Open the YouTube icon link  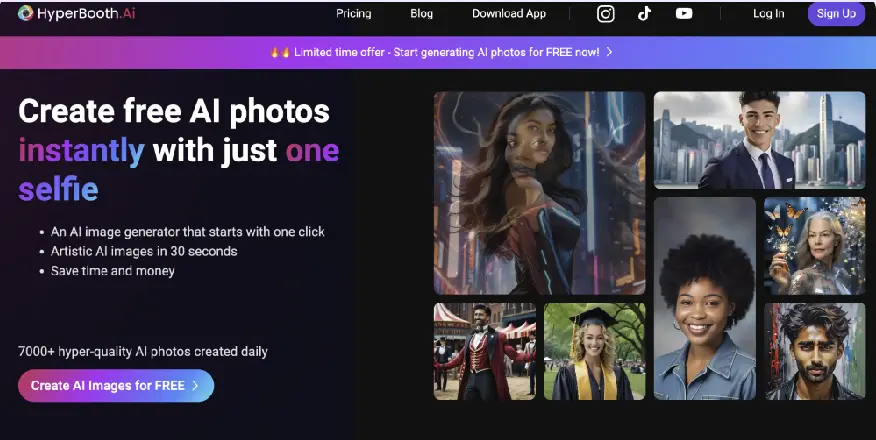[684, 13]
